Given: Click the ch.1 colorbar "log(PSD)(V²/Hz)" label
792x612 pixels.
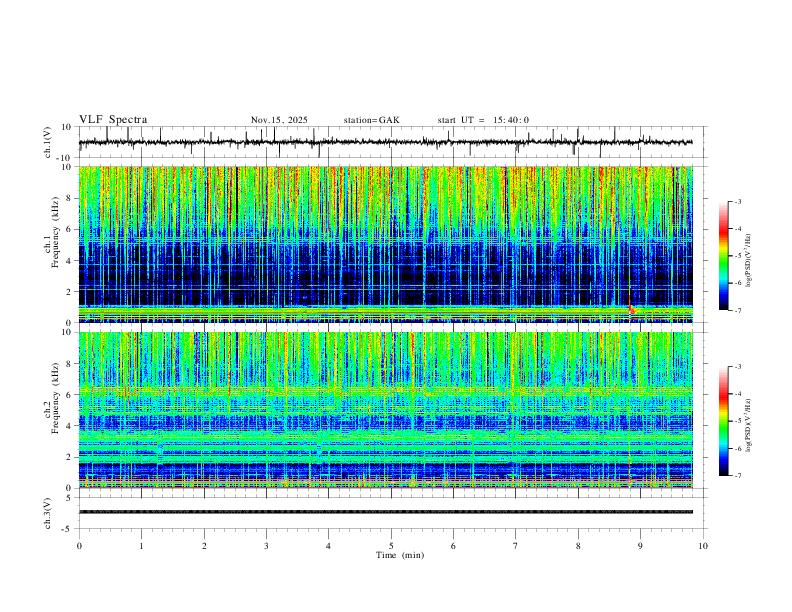Looking at the screenshot, I should [x=749, y=261].
